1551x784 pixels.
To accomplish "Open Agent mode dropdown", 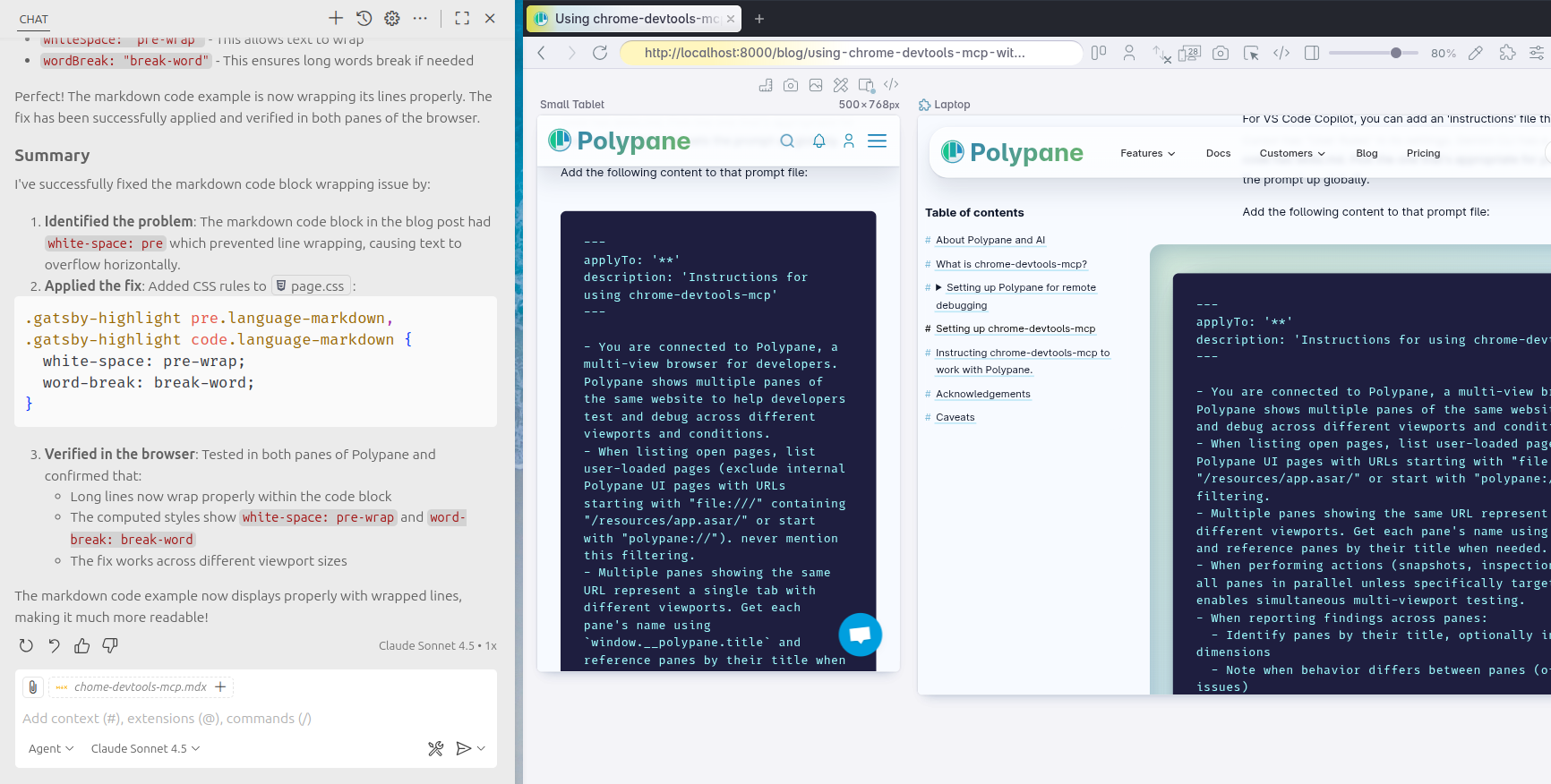I will (x=51, y=748).
